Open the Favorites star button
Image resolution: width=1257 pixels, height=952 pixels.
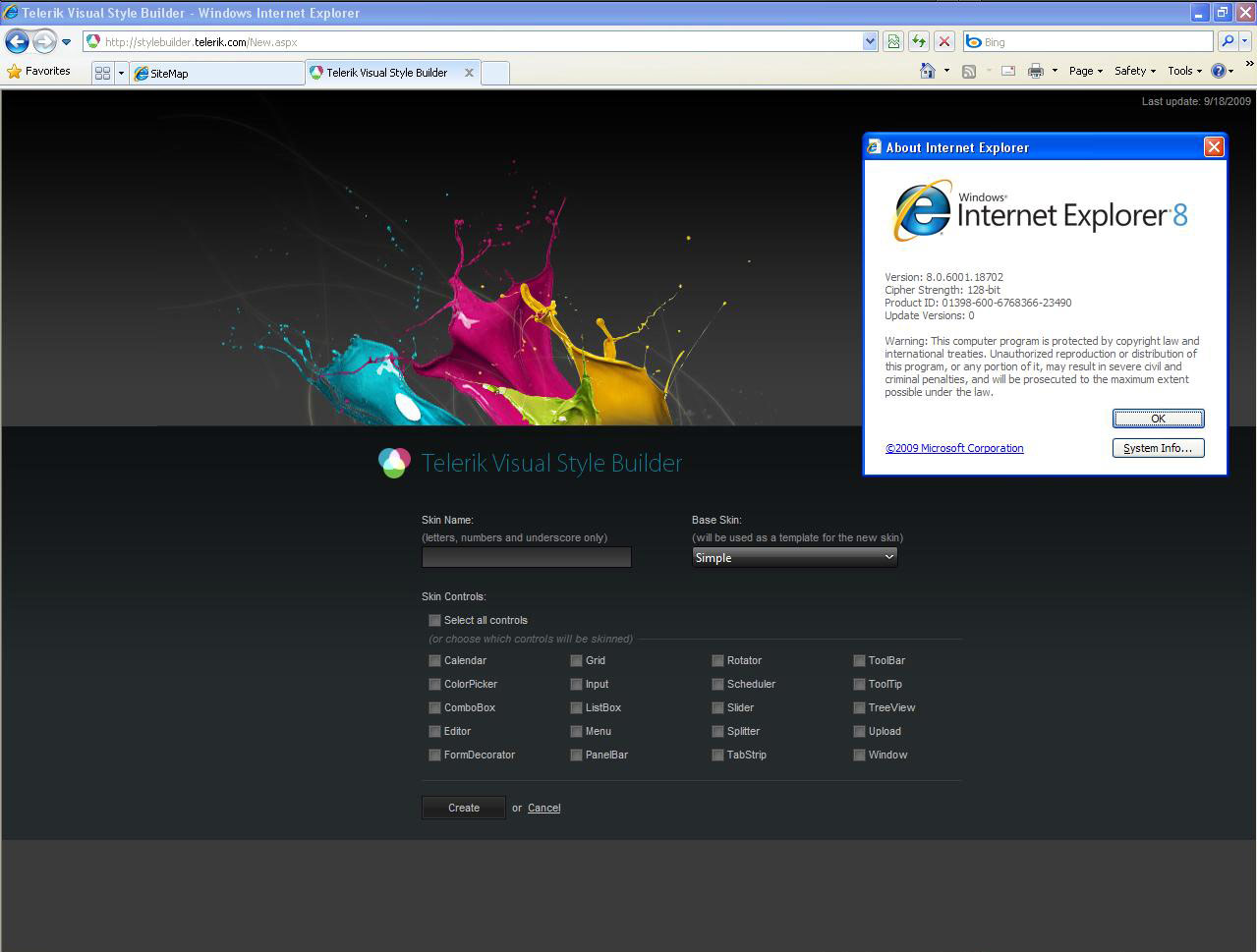[39, 71]
